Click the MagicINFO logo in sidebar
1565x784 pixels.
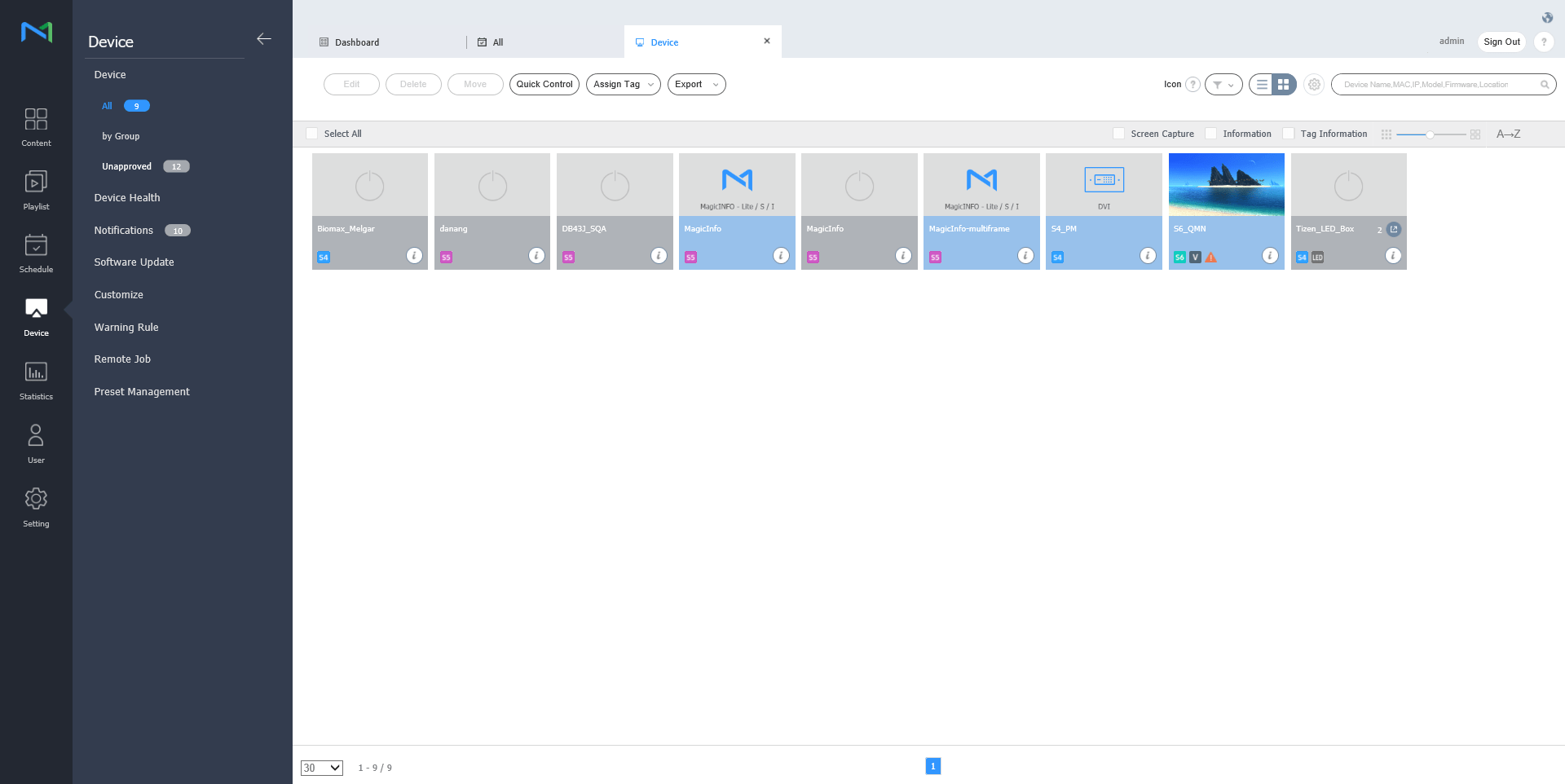[x=37, y=33]
